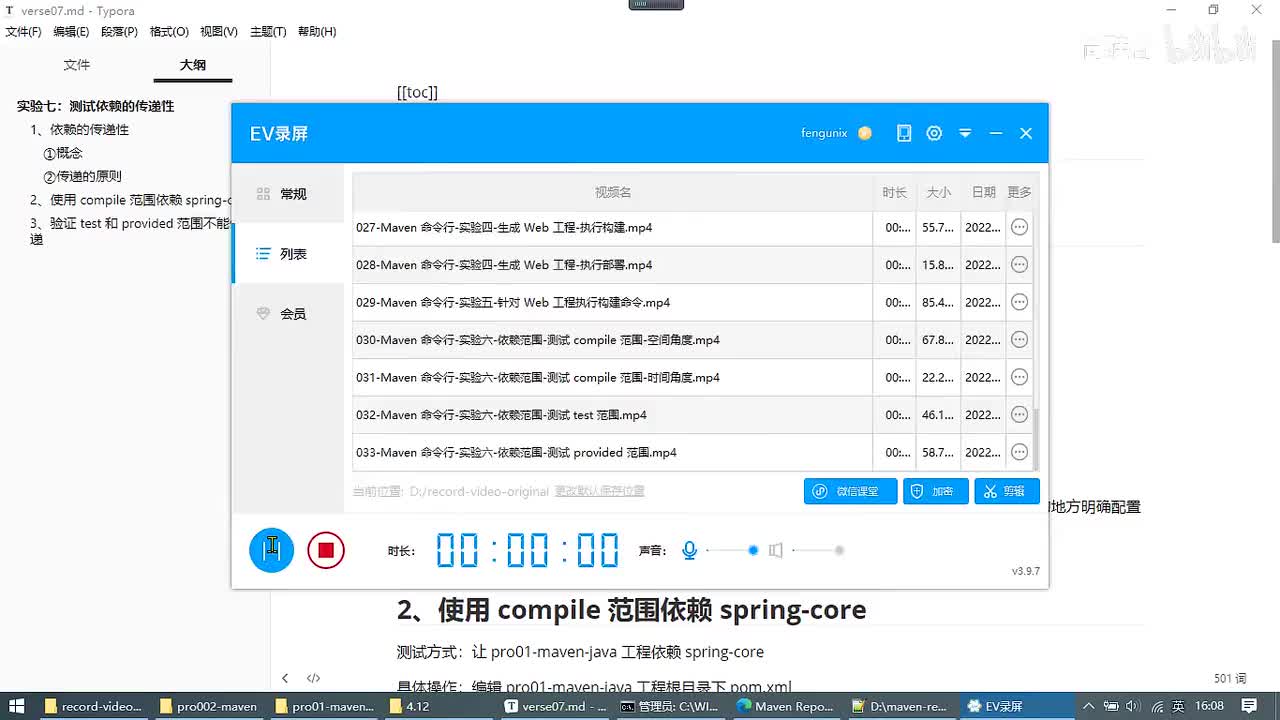Open Typora 编辑(E) menu
This screenshot has height=720, width=1280.
pyautogui.click(x=71, y=32)
